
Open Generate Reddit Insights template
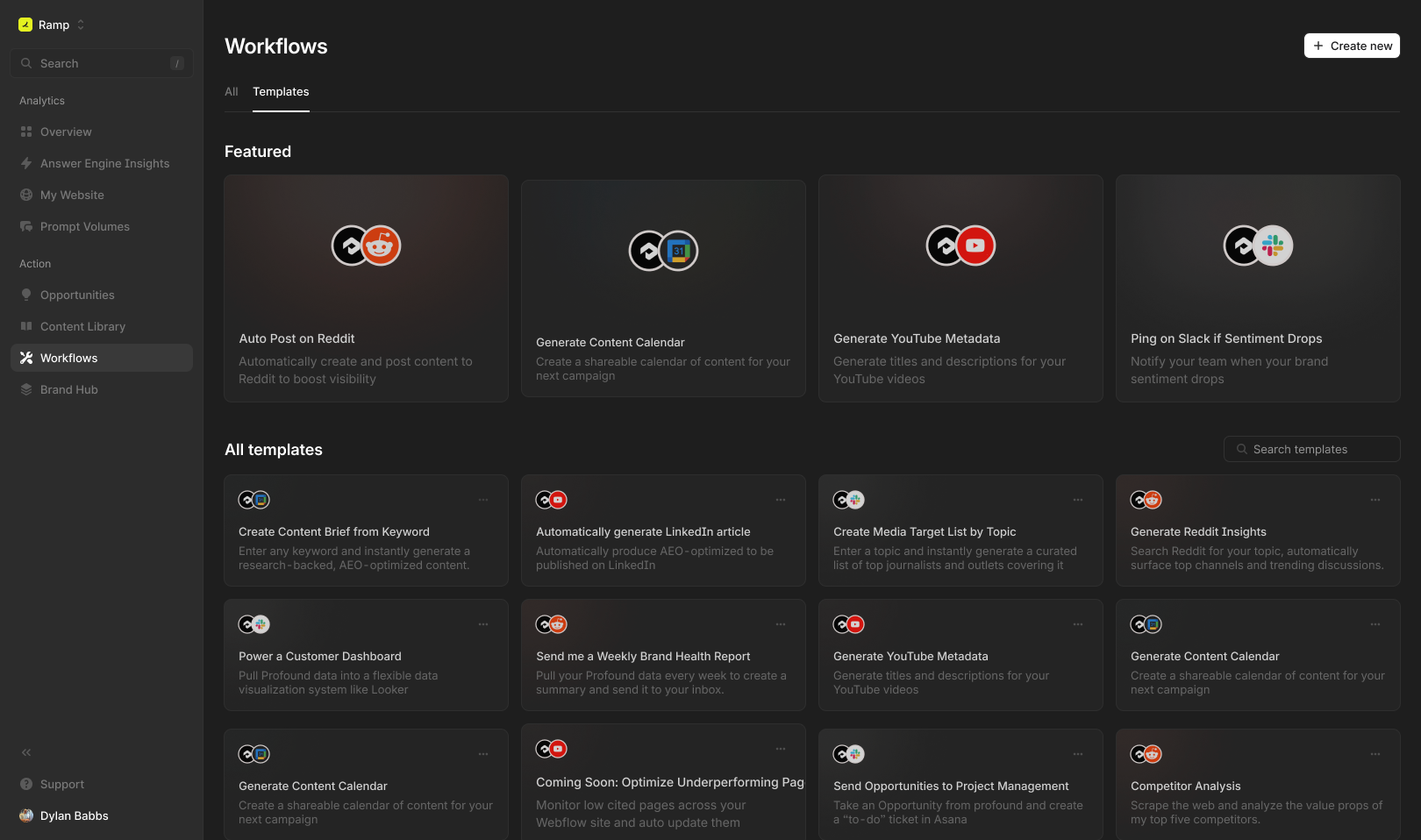point(1258,530)
